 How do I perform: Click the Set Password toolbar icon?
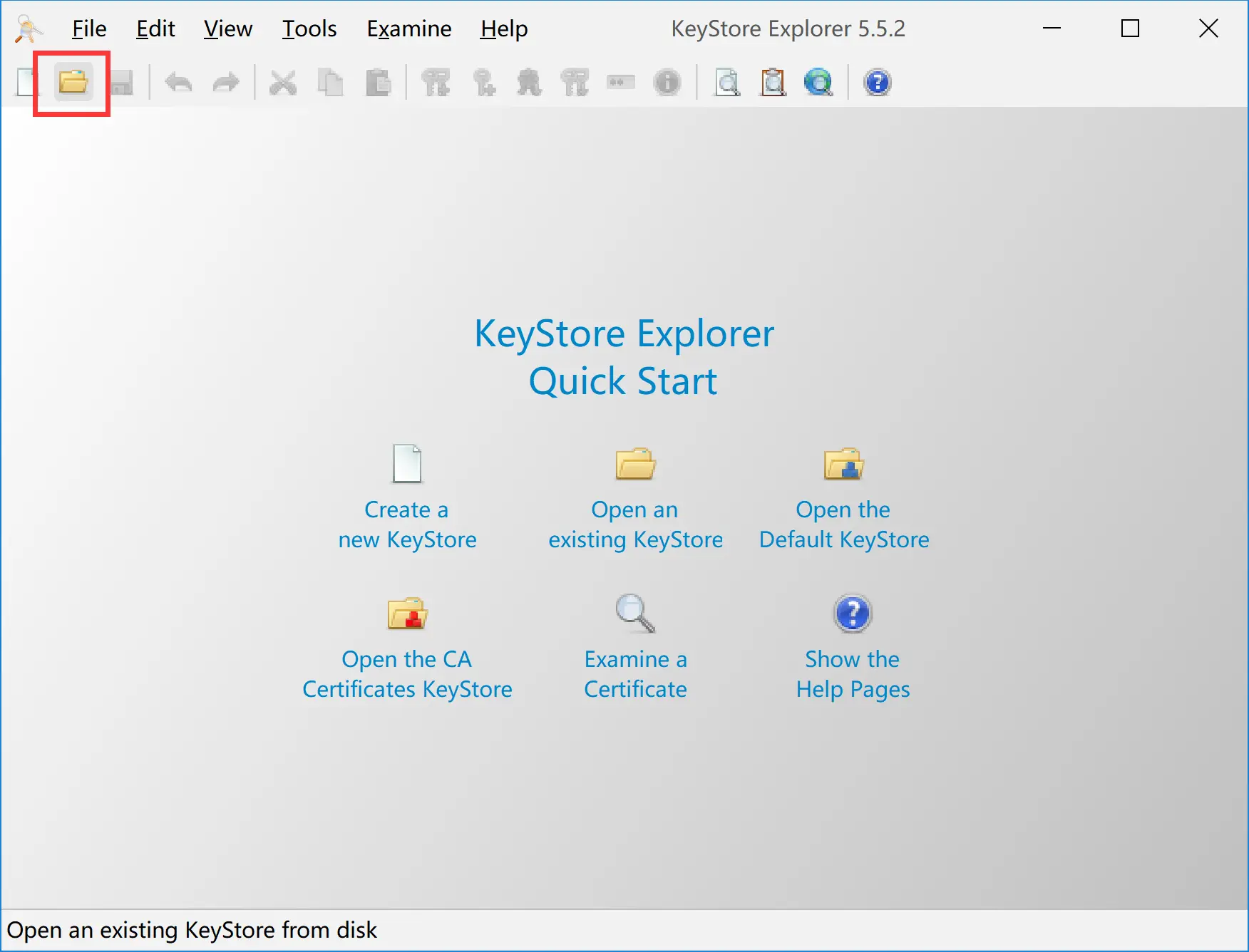pos(621,83)
